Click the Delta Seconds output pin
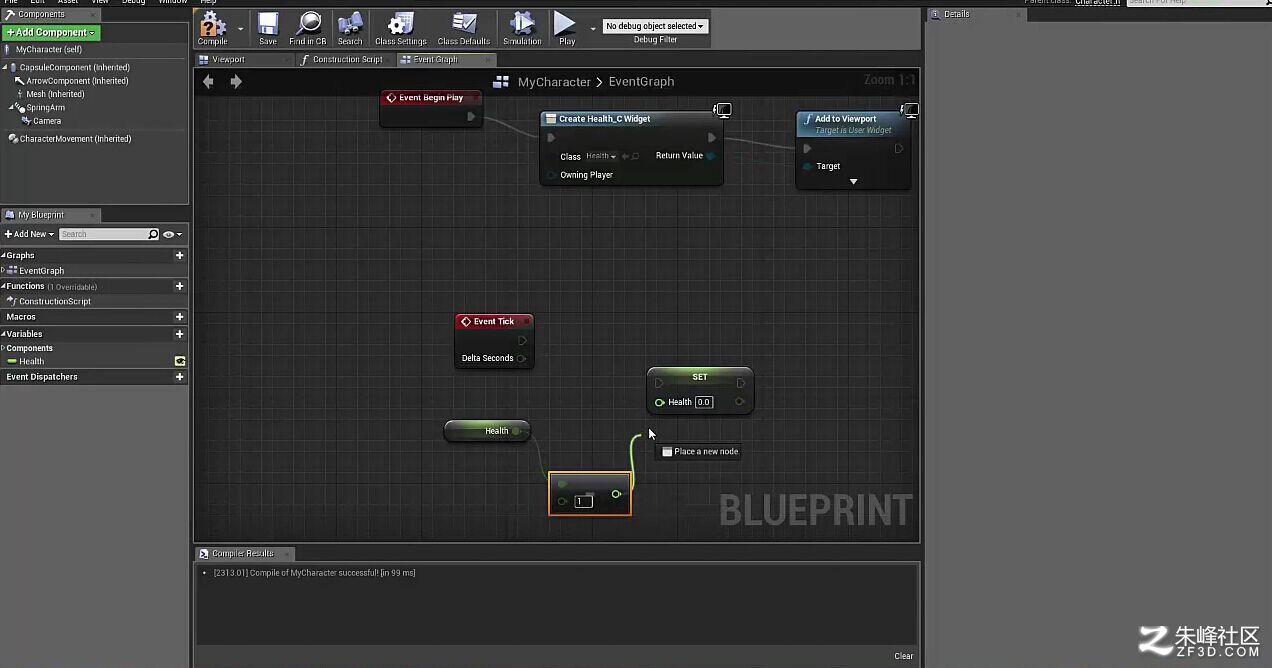 coord(521,358)
